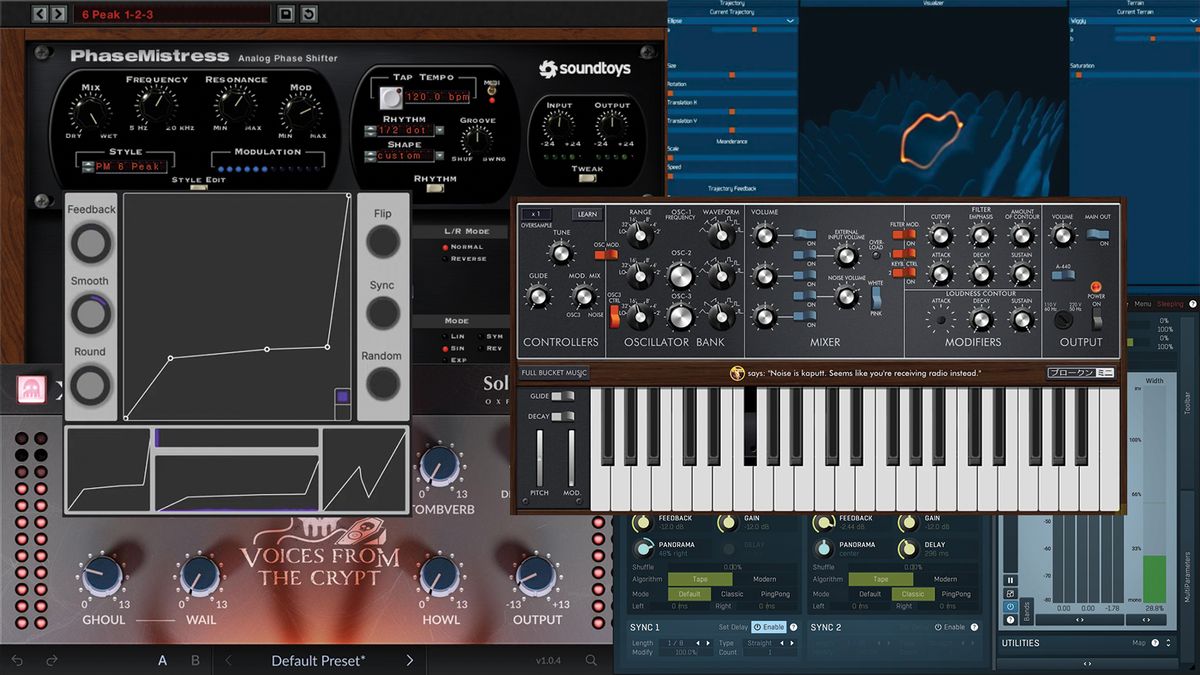Open the x1 oversample selector on synth

click(x=537, y=214)
